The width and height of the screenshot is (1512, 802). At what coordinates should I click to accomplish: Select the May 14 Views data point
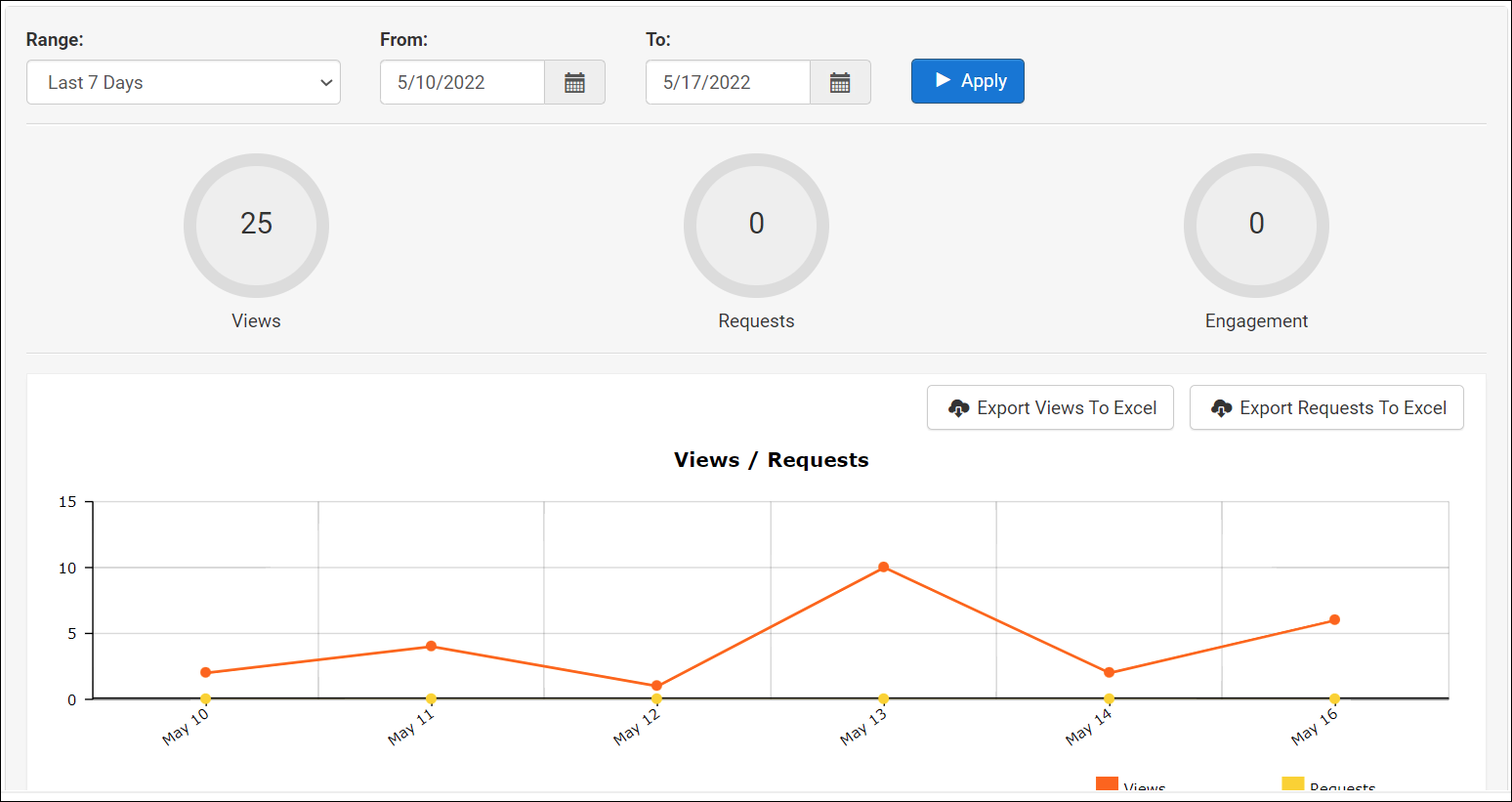[x=1109, y=672]
